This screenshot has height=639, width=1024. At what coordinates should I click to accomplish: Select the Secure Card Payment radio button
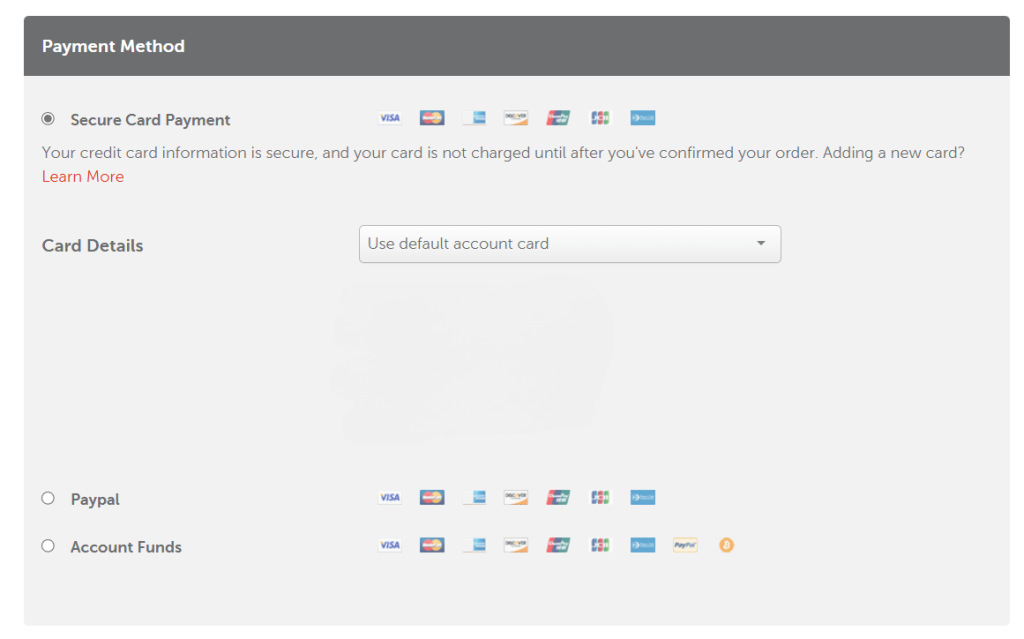pyautogui.click(x=48, y=119)
